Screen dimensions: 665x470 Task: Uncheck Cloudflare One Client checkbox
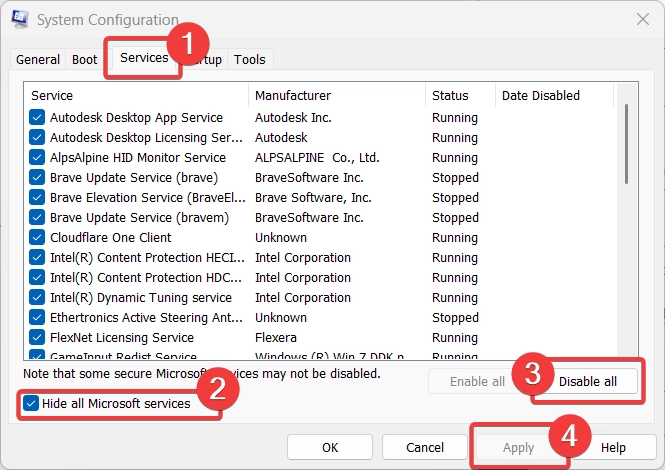pos(37,237)
